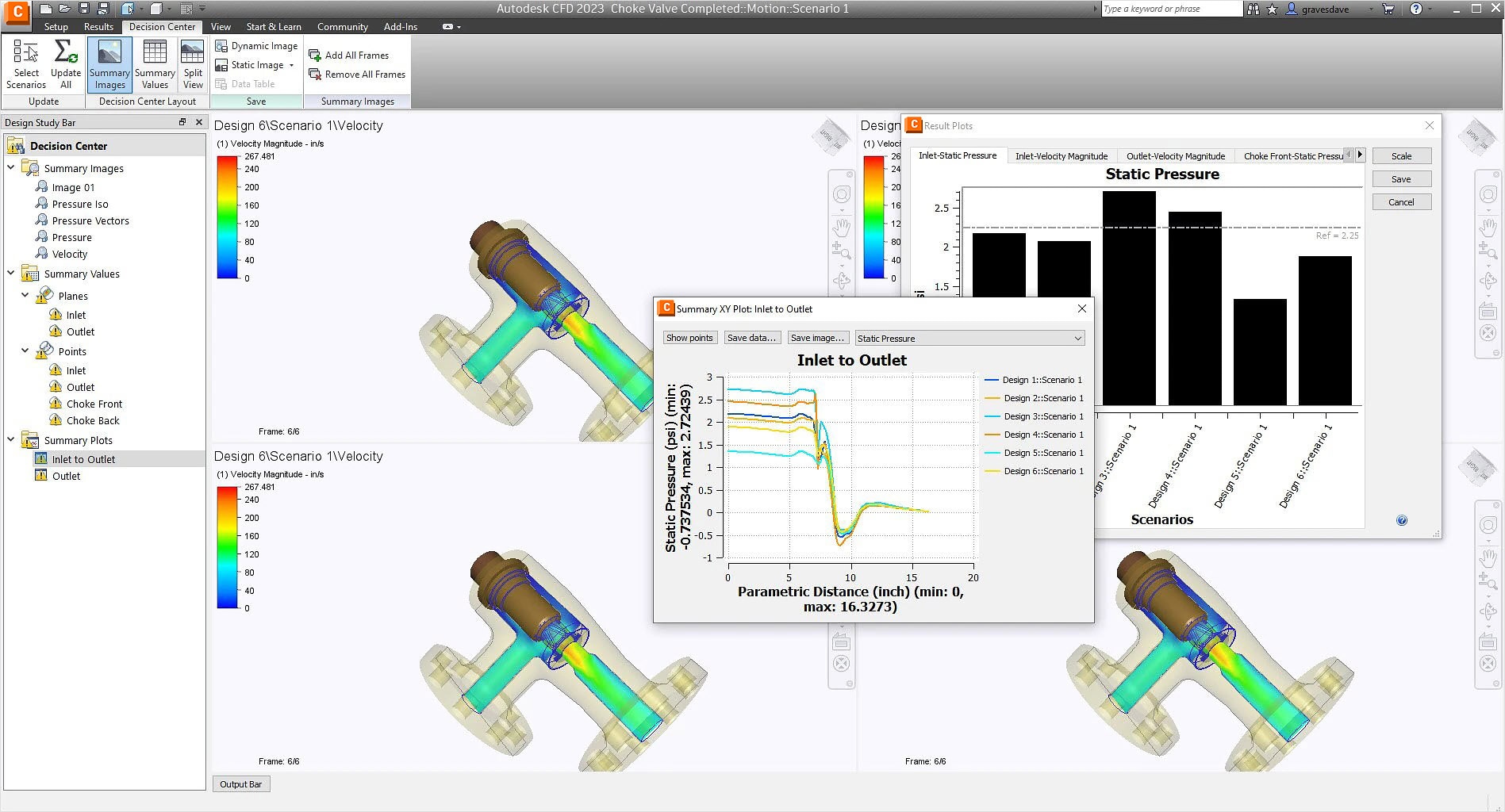Activate Split View layout

[192, 63]
